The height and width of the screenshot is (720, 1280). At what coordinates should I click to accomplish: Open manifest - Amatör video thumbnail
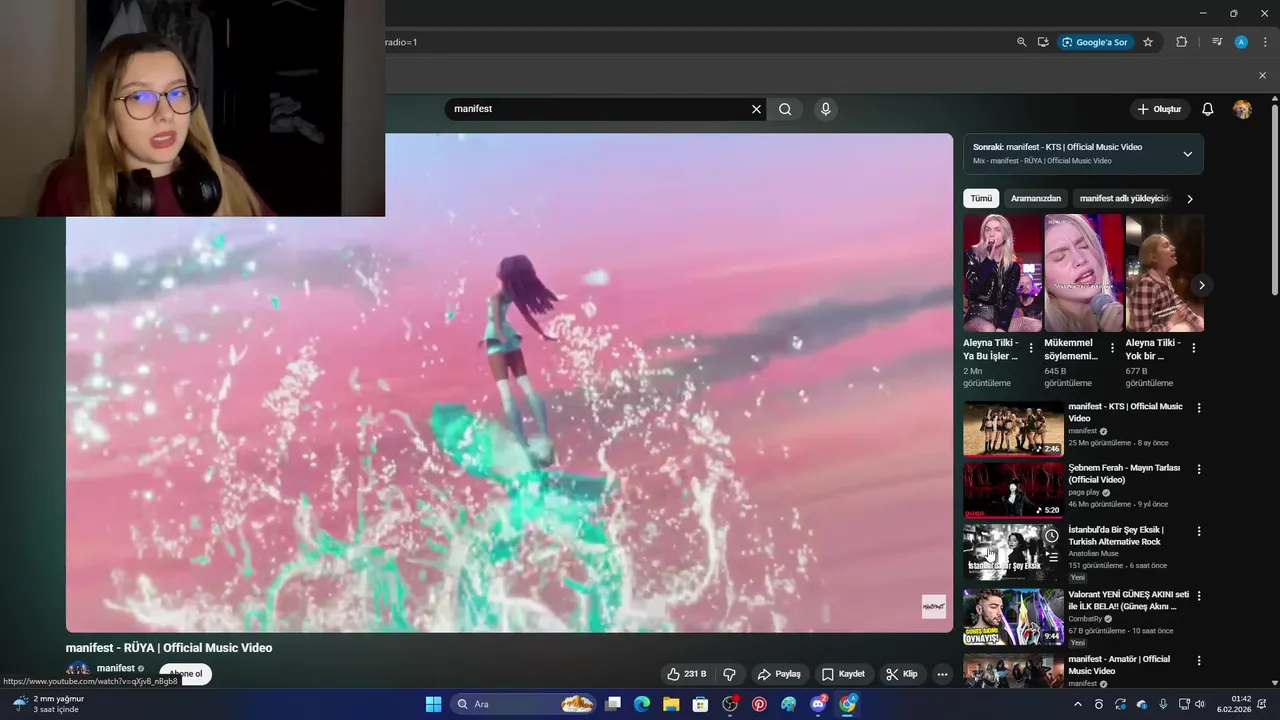click(1013, 670)
